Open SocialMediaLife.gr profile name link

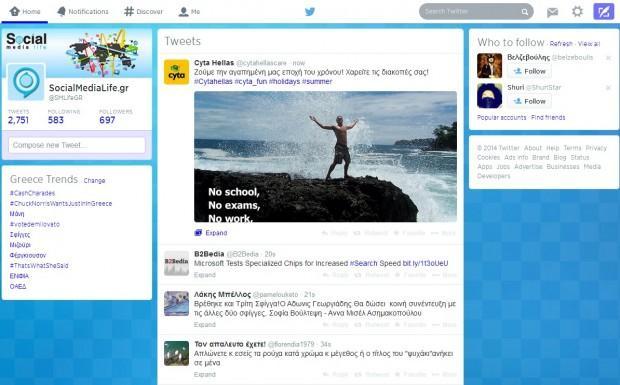coord(89,88)
